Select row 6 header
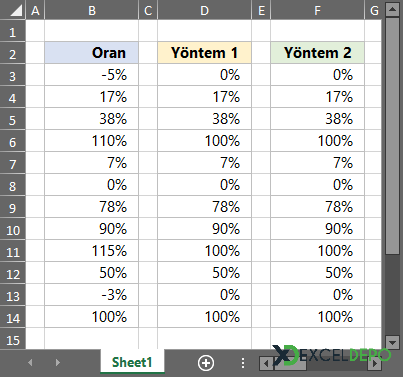403x377 pixels. (x=13, y=142)
